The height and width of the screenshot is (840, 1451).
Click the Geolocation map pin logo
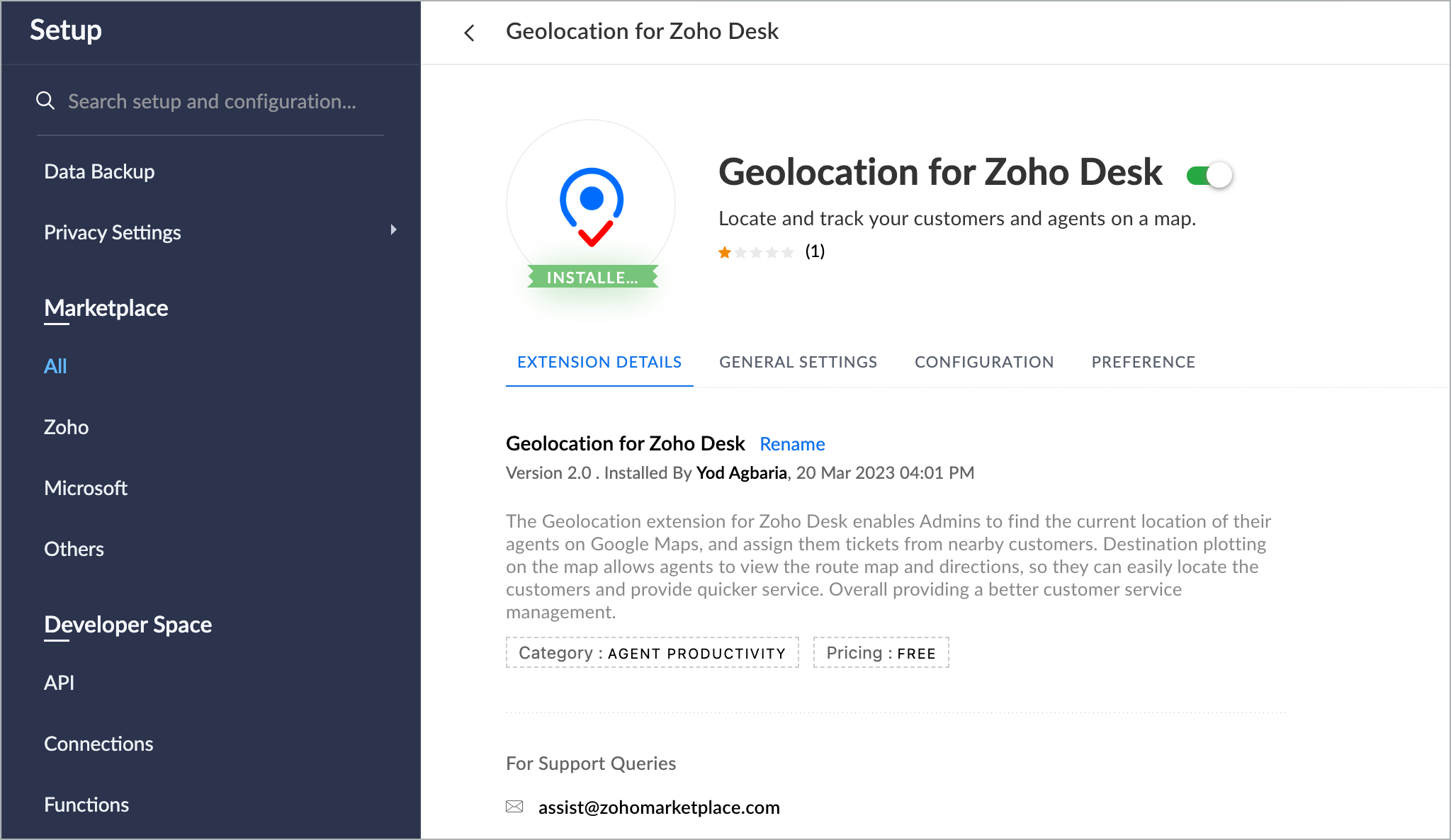pyautogui.click(x=592, y=208)
